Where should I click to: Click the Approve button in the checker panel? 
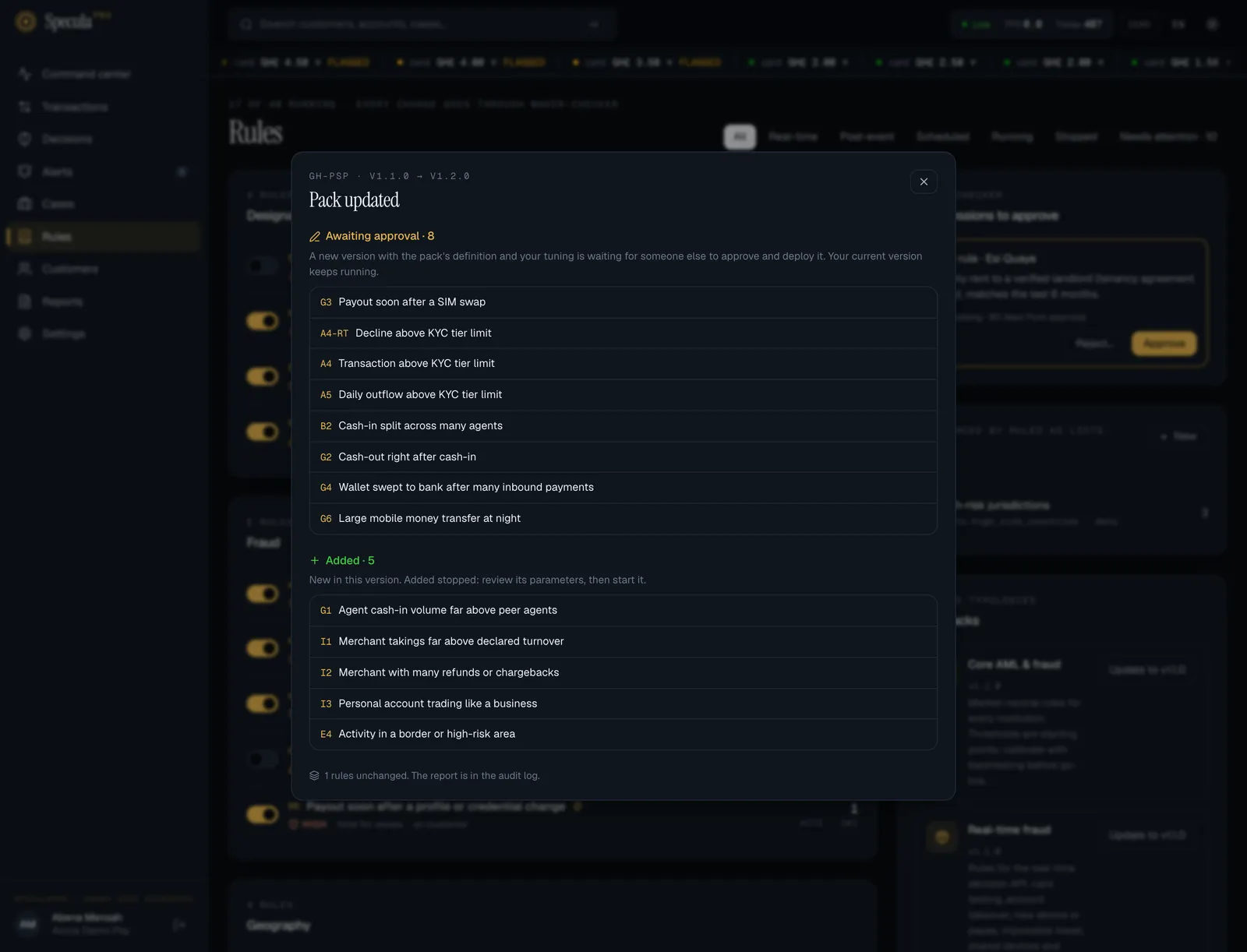pyautogui.click(x=1164, y=344)
